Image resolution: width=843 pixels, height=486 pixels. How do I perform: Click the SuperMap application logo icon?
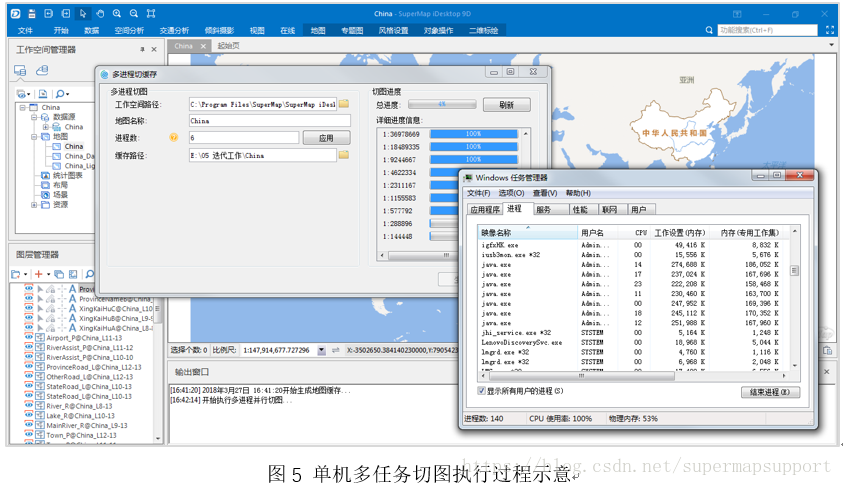[x=15, y=13]
